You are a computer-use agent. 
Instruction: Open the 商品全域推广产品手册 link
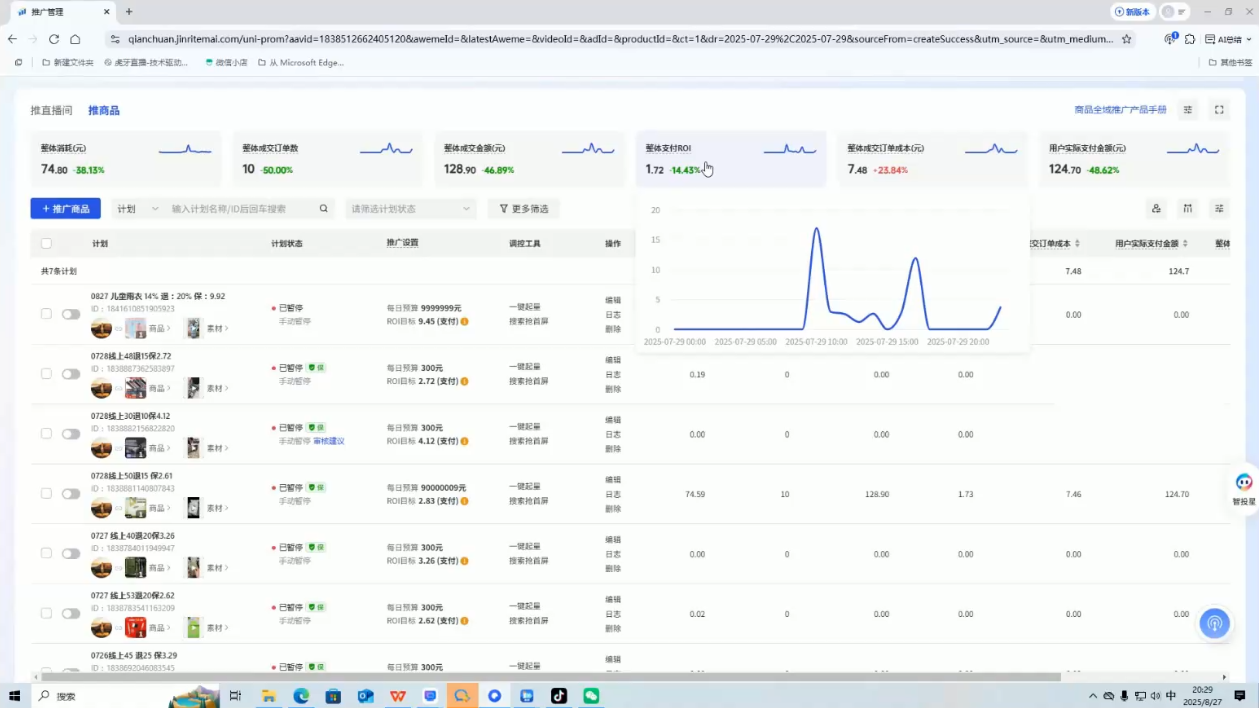(1119, 109)
